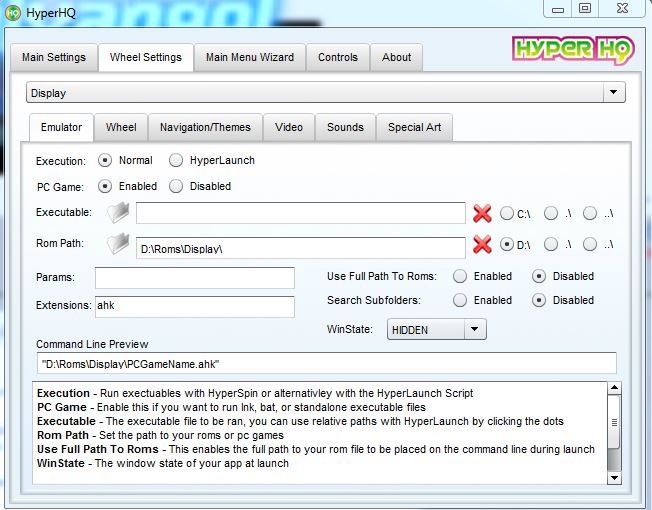The height and width of the screenshot is (510, 652).
Task: Click 'Use Full Path To Roms' help line
Action: (x=316, y=449)
